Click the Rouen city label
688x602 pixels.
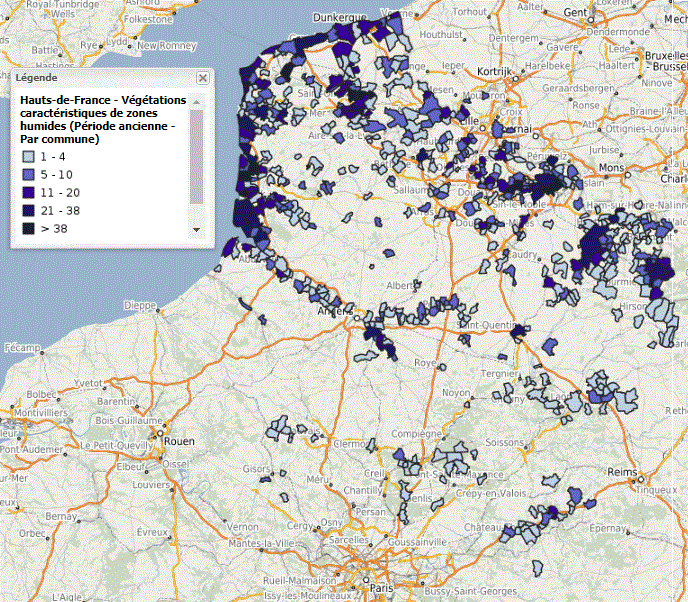click(x=179, y=439)
